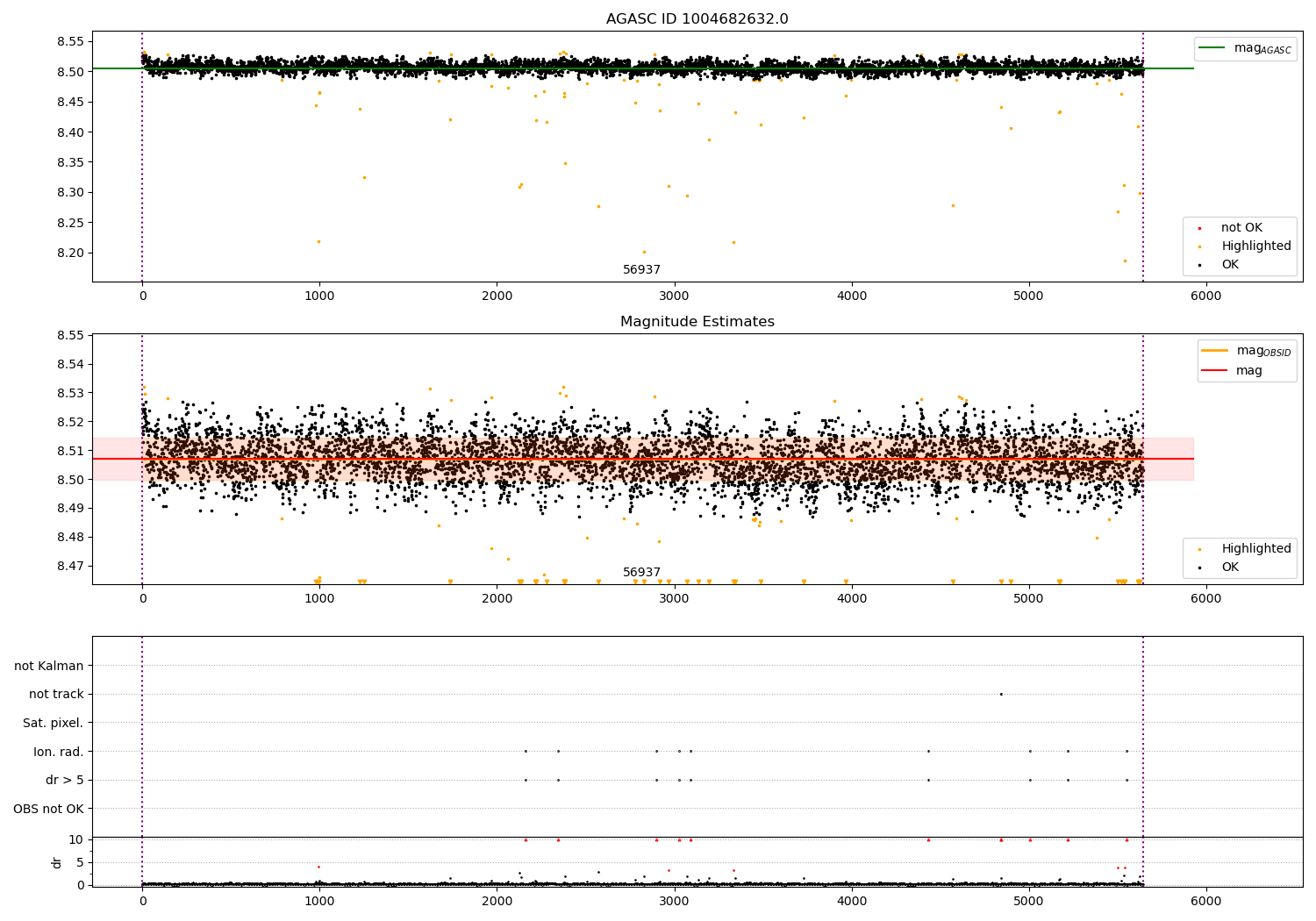Click the '10' tick on the dr axis
The image size is (1316, 921).
(76, 840)
